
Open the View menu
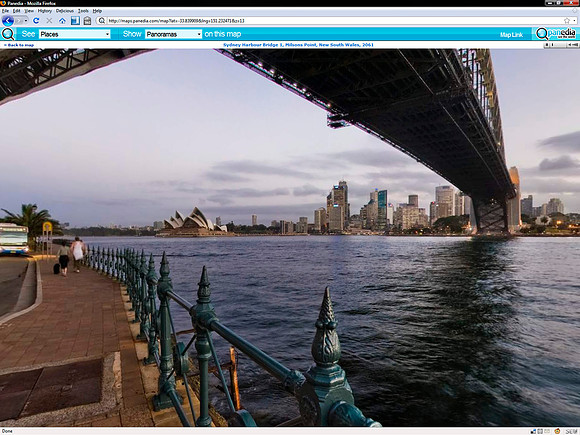point(29,11)
